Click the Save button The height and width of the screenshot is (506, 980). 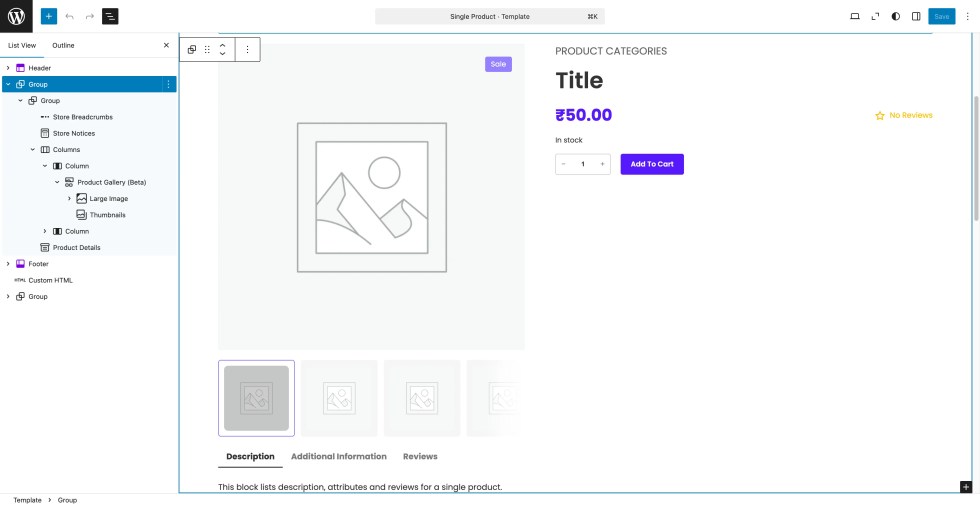[942, 16]
